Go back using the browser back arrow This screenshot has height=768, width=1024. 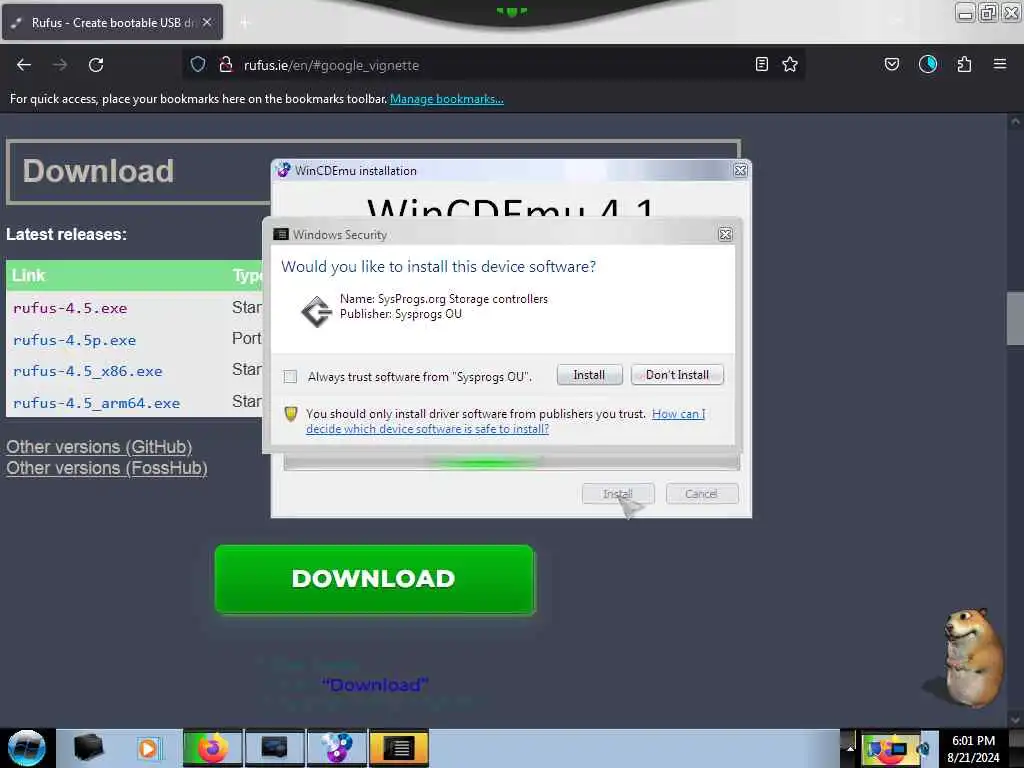tap(24, 65)
